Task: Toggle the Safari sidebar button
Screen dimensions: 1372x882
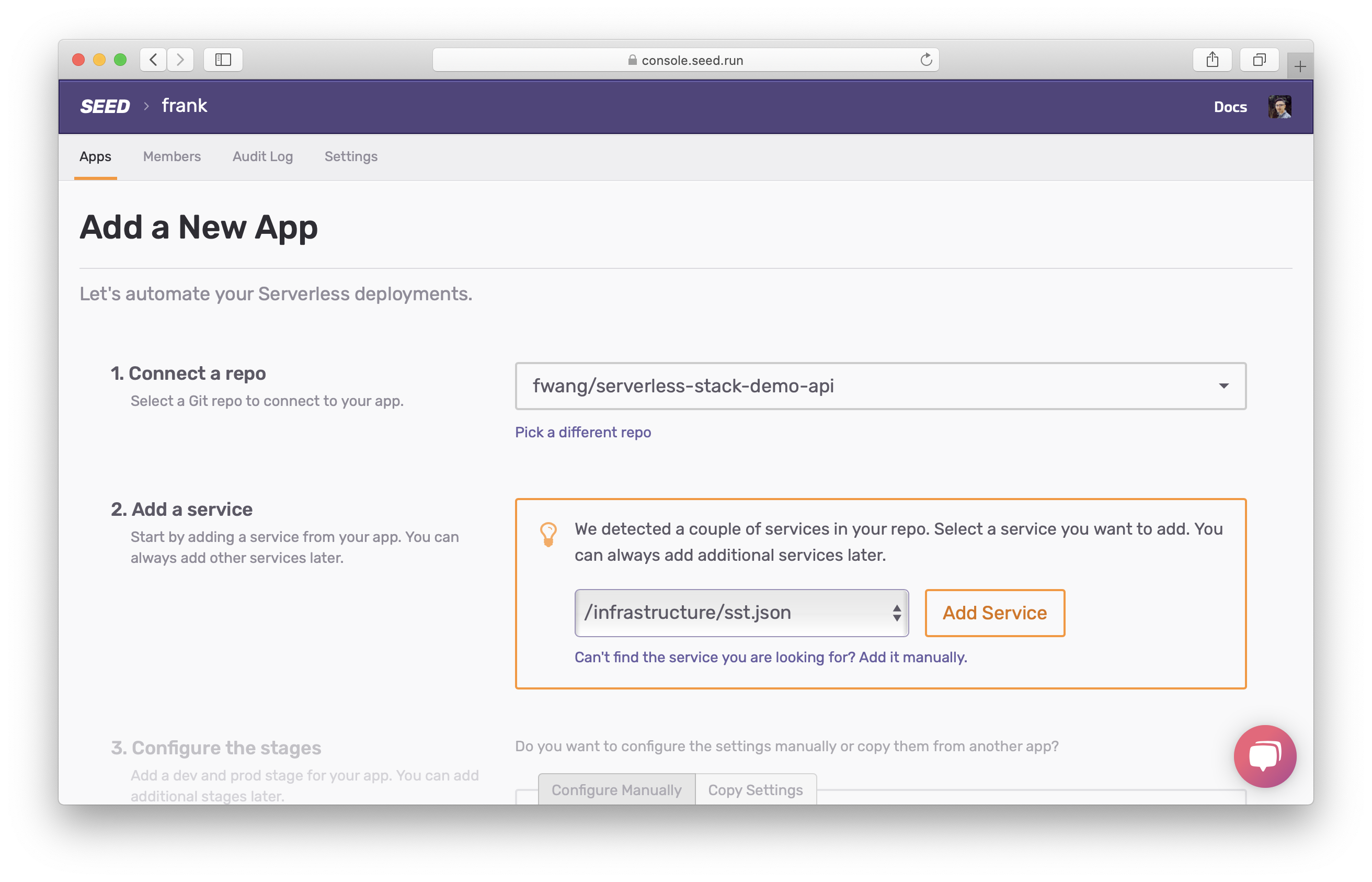Action: [x=223, y=60]
